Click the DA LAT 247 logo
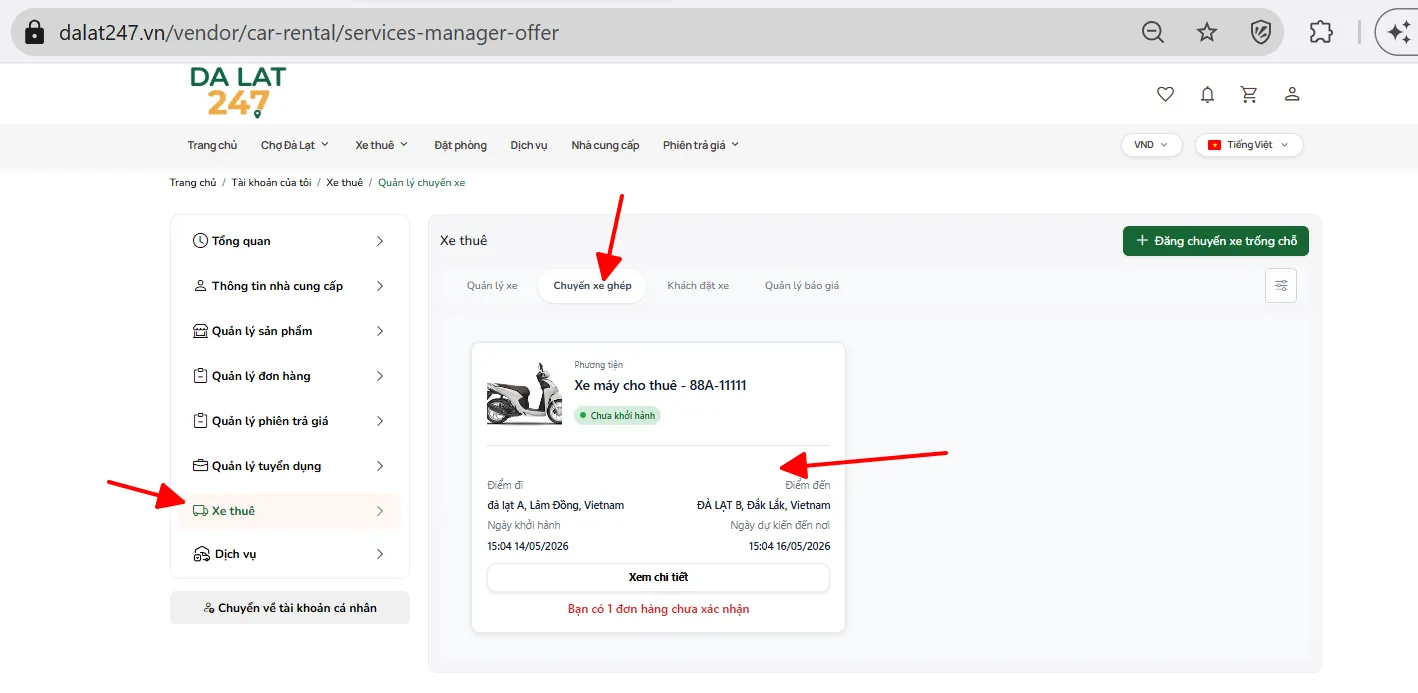The height and width of the screenshot is (693, 1418). tap(238, 92)
